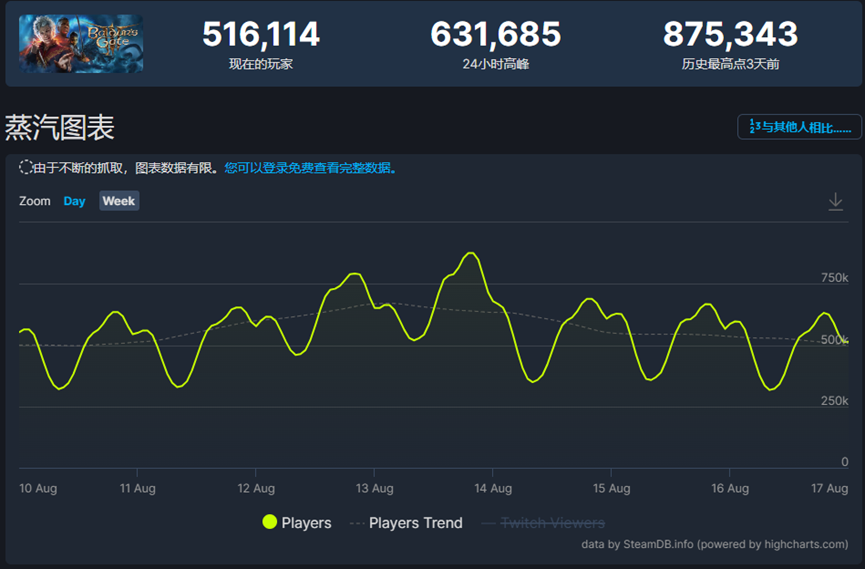
Task: Click the green Players legend dot
Action: tap(269, 522)
